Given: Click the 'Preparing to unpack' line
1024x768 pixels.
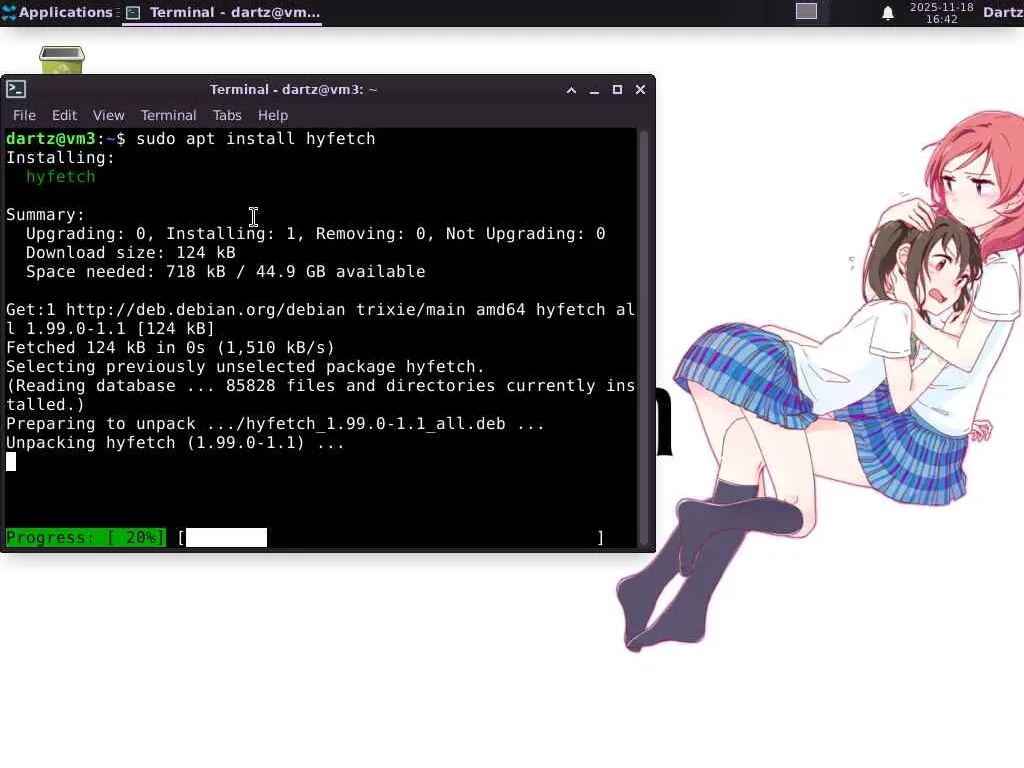Looking at the screenshot, I should tap(275, 424).
